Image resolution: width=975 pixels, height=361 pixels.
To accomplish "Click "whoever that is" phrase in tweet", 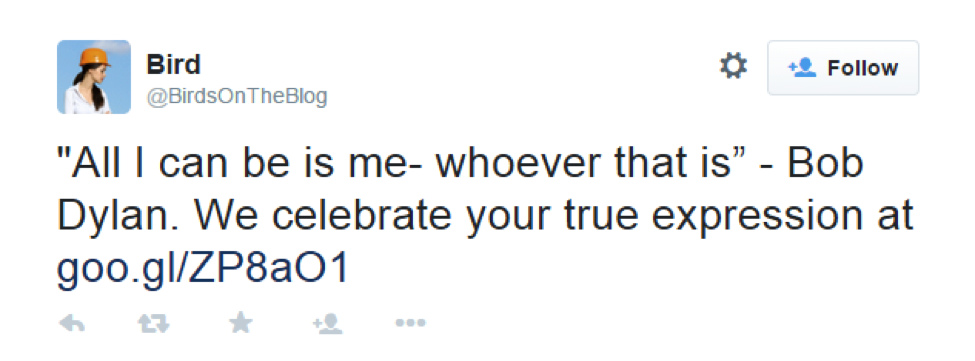I will click(x=583, y=164).
